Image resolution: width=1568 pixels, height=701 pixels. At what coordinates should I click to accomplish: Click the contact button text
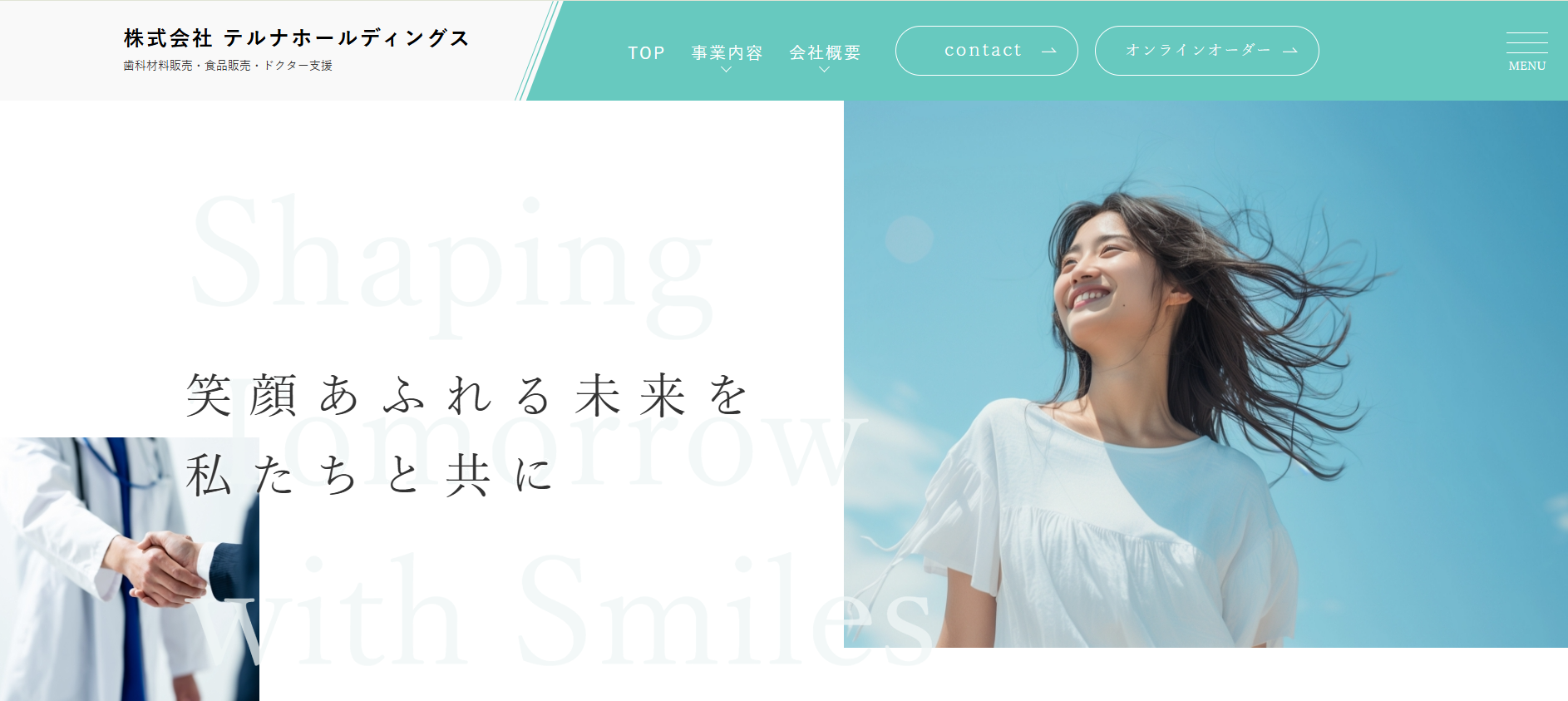click(x=983, y=51)
